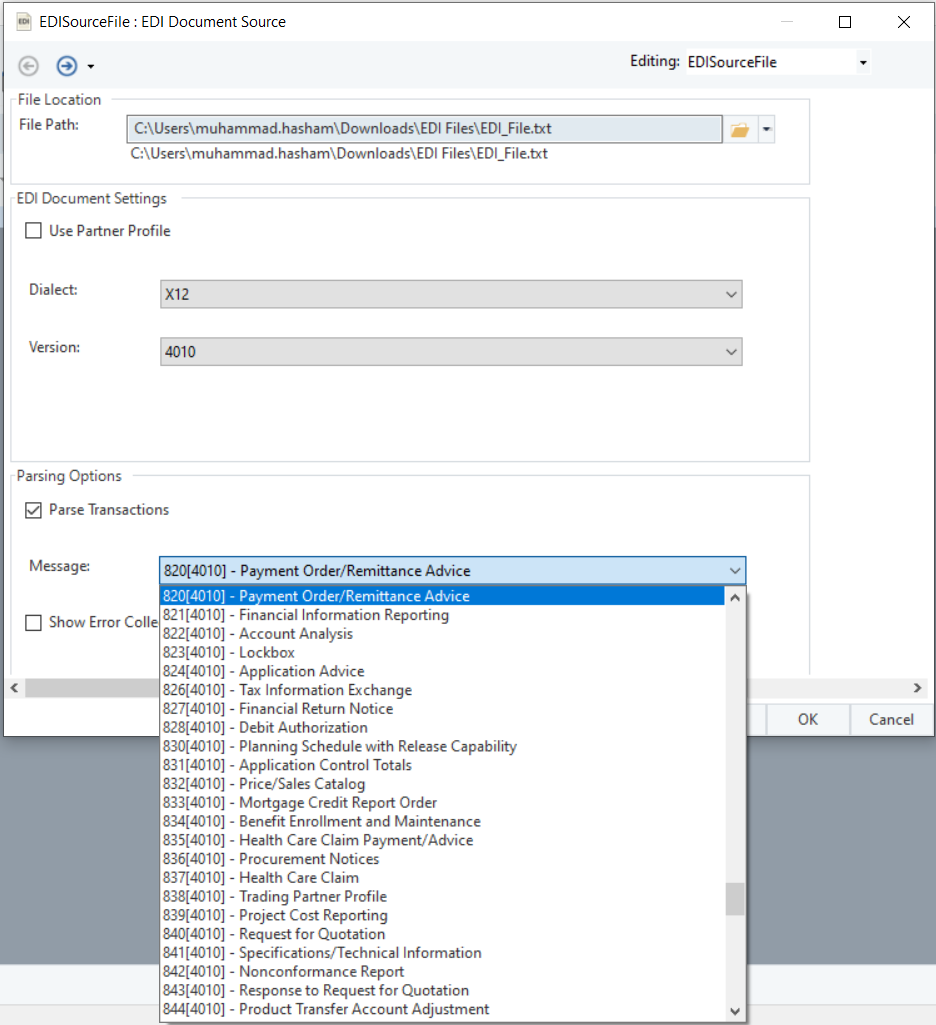Click the OK button
936x1025 pixels.
(807, 719)
